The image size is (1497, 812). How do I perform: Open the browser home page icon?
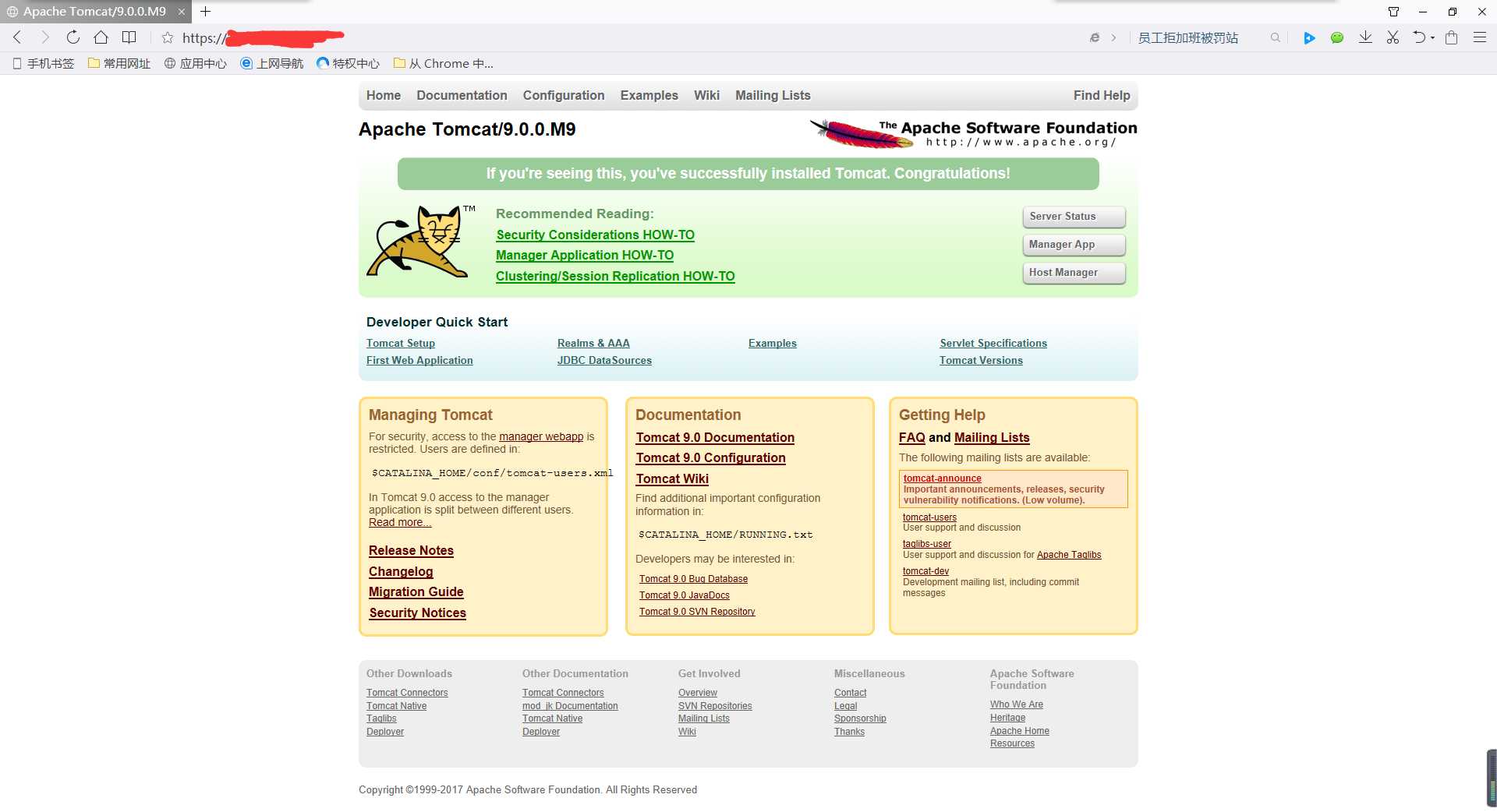pos(101,37)
